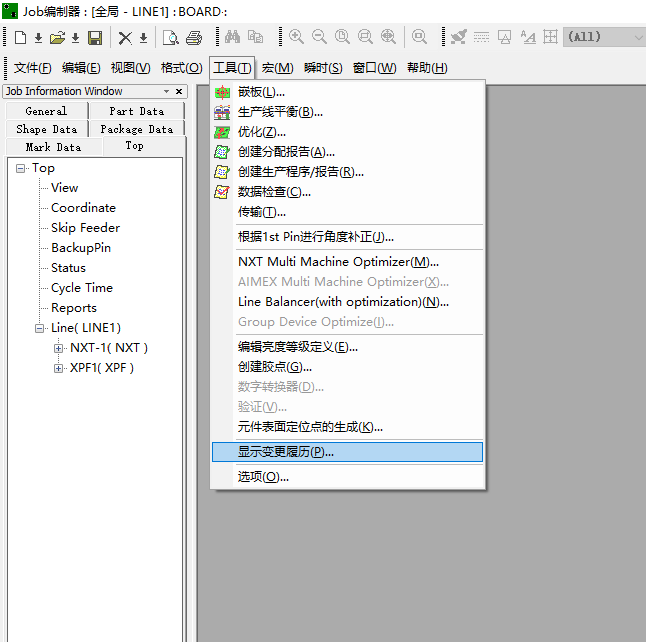Collapse the Line( LINE1) tree node

point(40,328)
